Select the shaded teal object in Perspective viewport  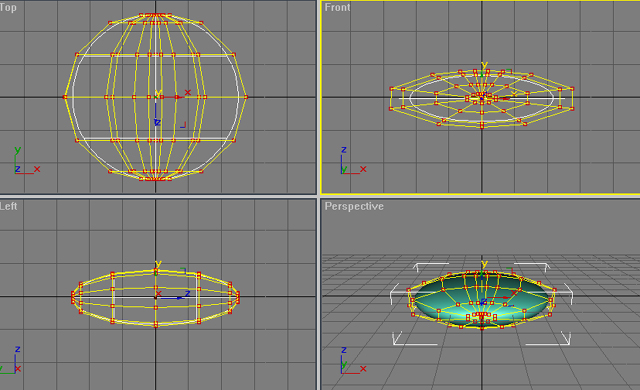482,299
